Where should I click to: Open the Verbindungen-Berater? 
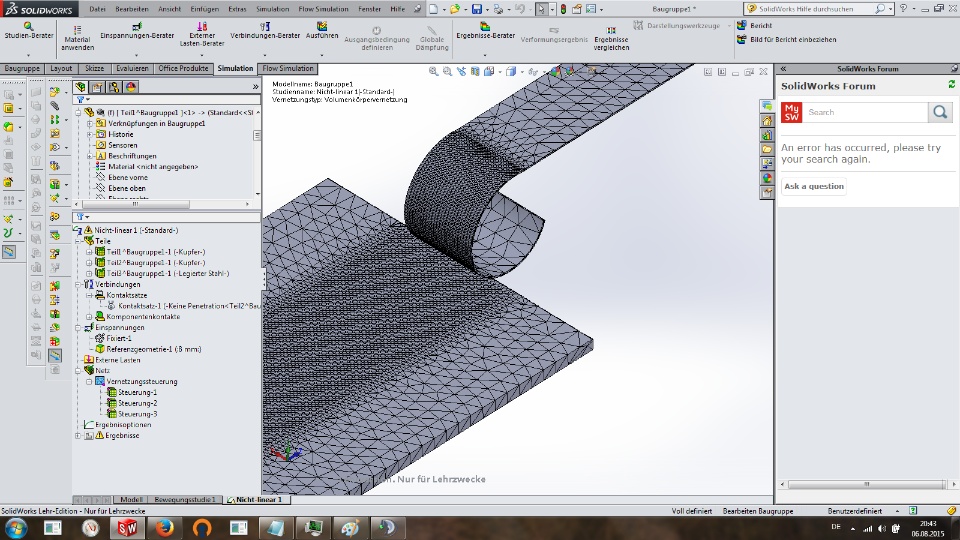coord(265,31)
